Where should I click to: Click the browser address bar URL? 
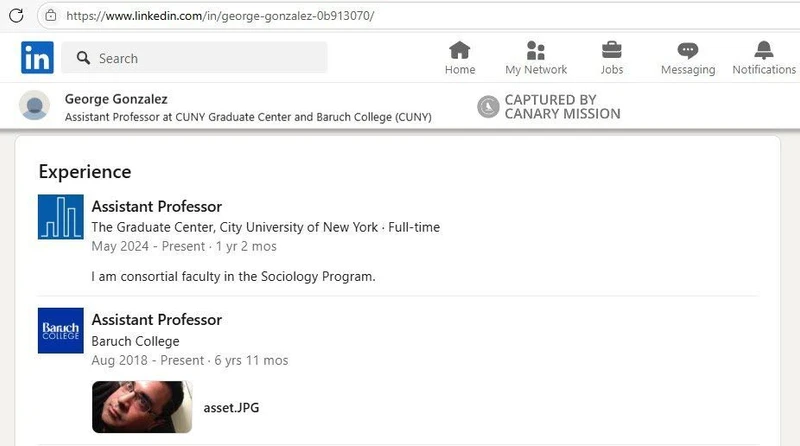click(x=220, y=16)
